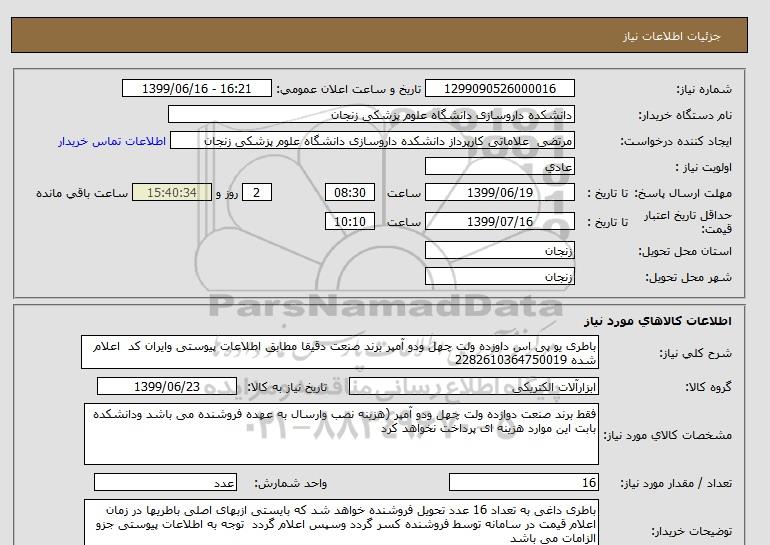Image resolution: width=770 pixels, height=545 pixels.
Task: Click buyer organization name field دانشکده داروسازی
Action: click(371, 114)
